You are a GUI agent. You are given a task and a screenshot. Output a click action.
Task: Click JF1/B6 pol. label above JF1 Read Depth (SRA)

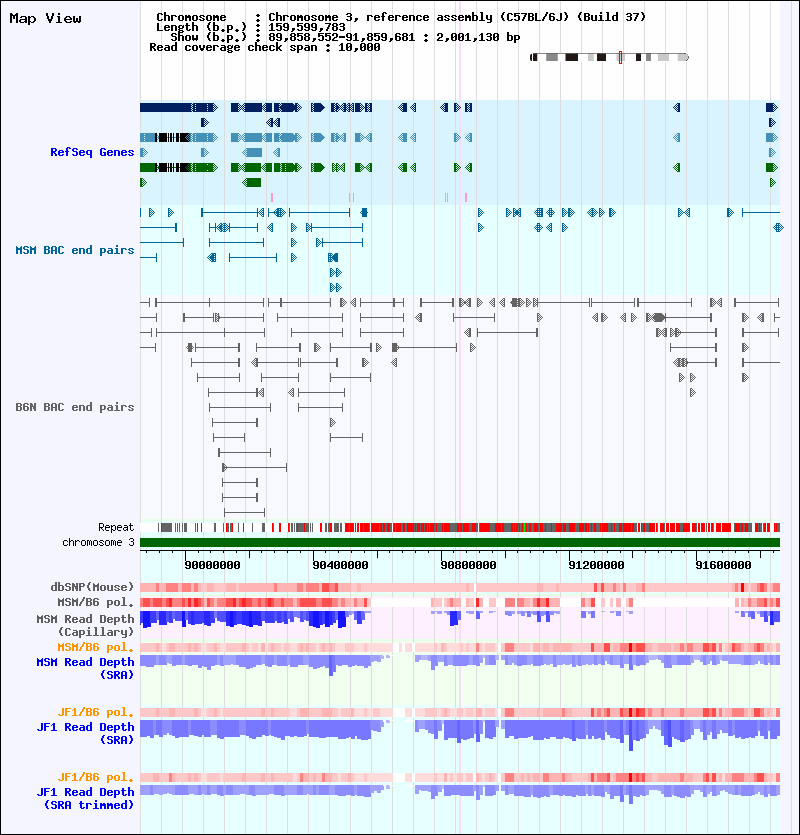[x=96, y=712]
